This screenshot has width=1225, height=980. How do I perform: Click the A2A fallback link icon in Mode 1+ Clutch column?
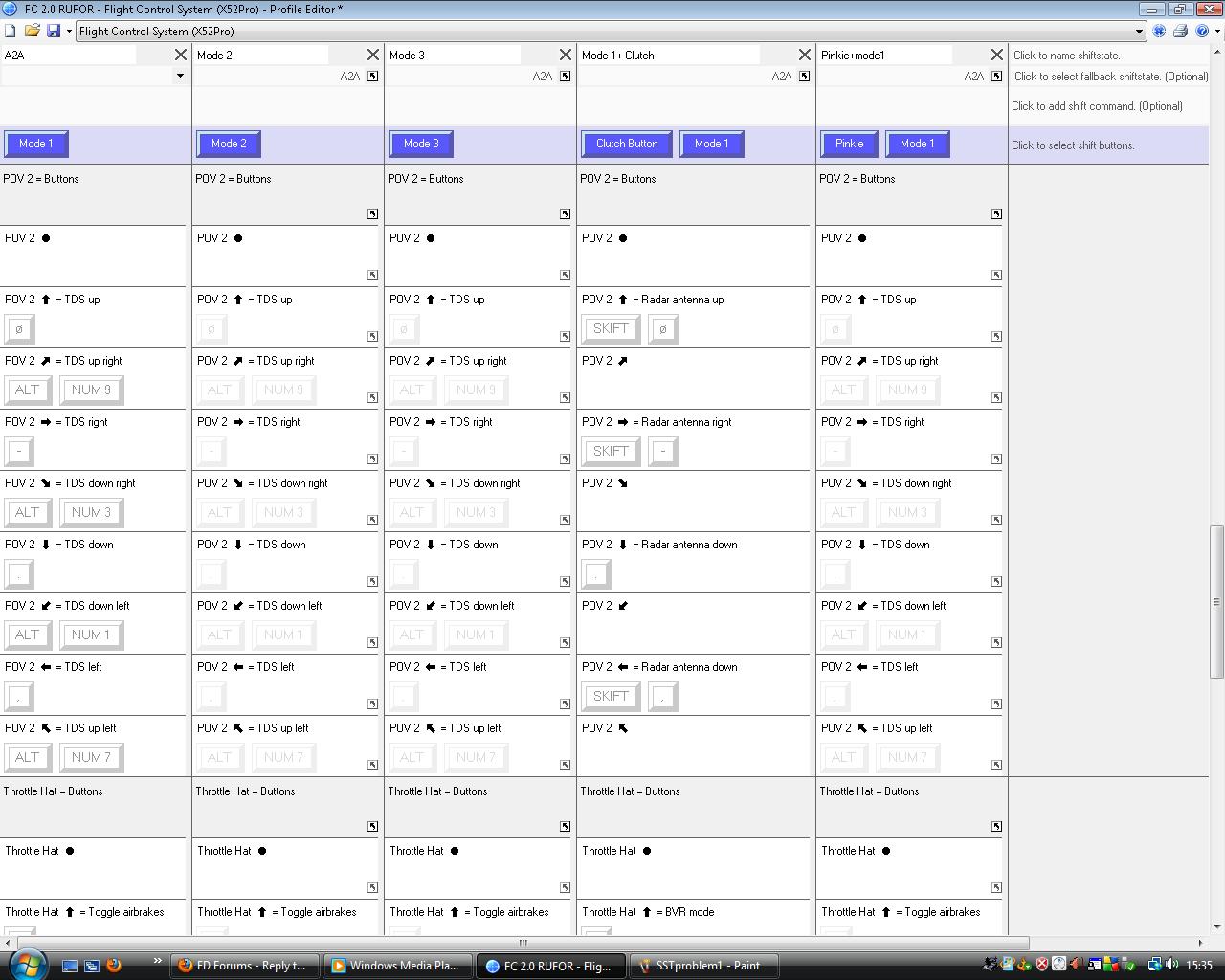804,76
